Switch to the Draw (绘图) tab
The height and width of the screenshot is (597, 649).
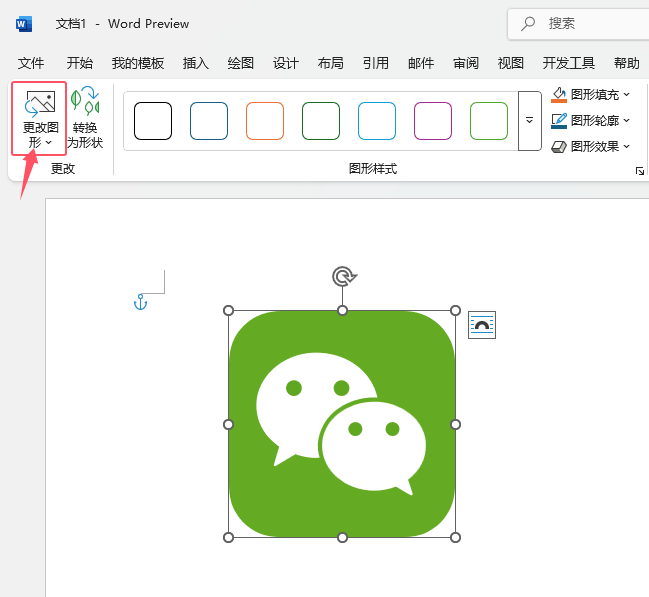pyautogui.click(x=240, y=63)
